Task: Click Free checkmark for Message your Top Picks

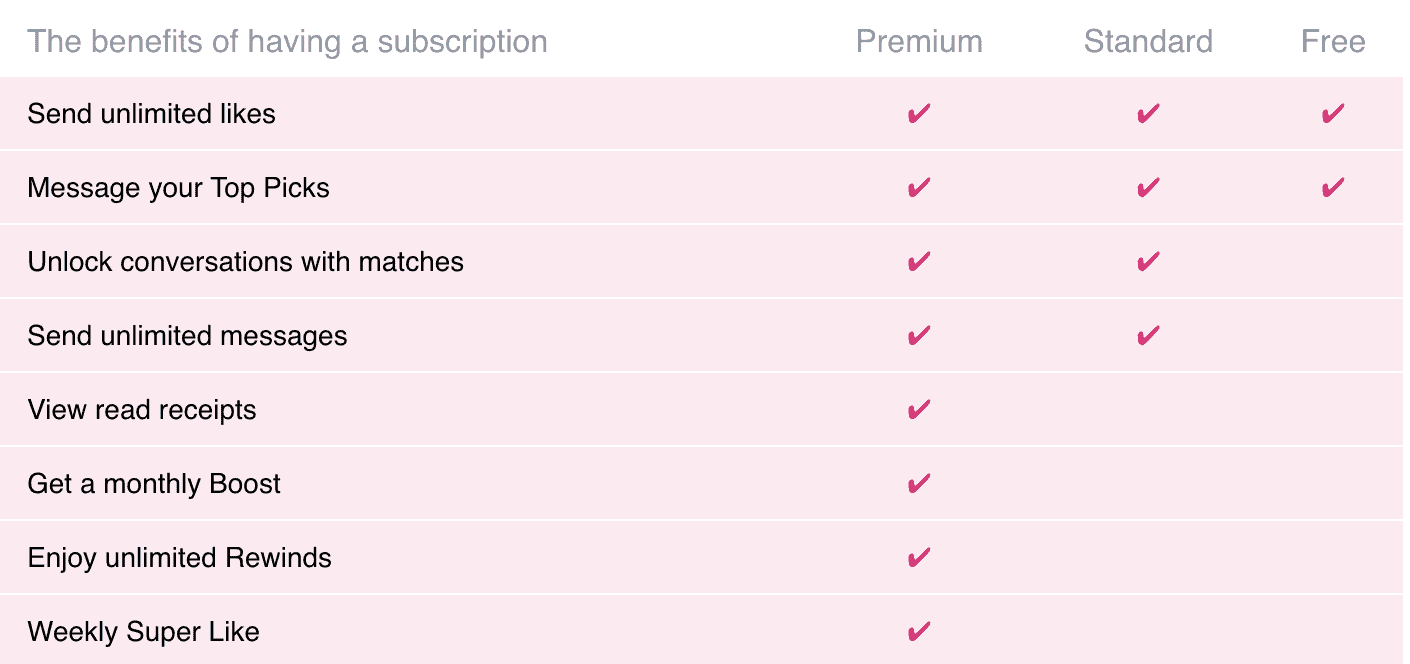Action: 1333,188
